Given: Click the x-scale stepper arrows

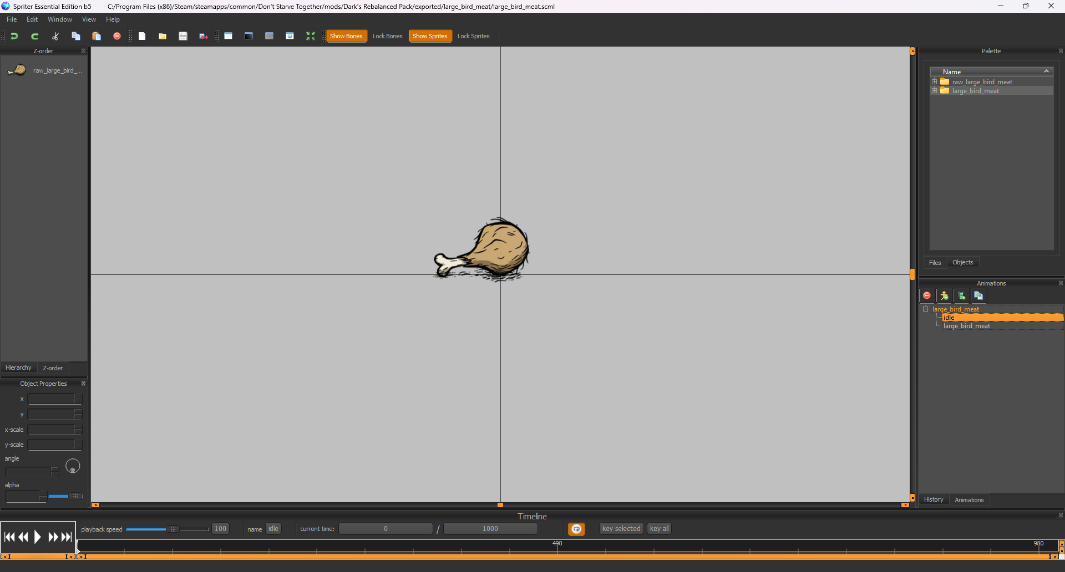Looking at the screenshot, I should pyautogui.click(x=77, y=429).
